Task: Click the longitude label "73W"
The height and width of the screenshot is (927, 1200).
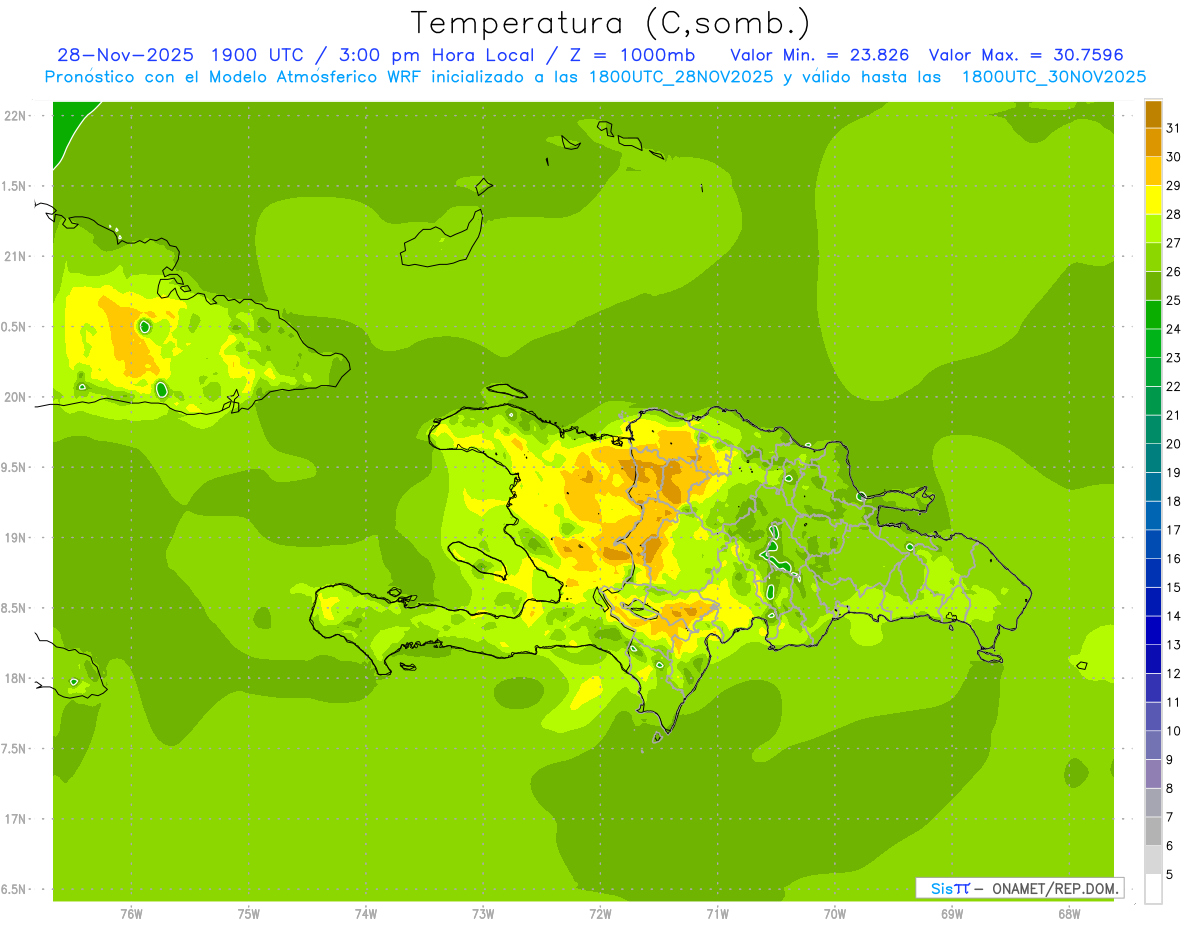Action: tap(483, 914)
